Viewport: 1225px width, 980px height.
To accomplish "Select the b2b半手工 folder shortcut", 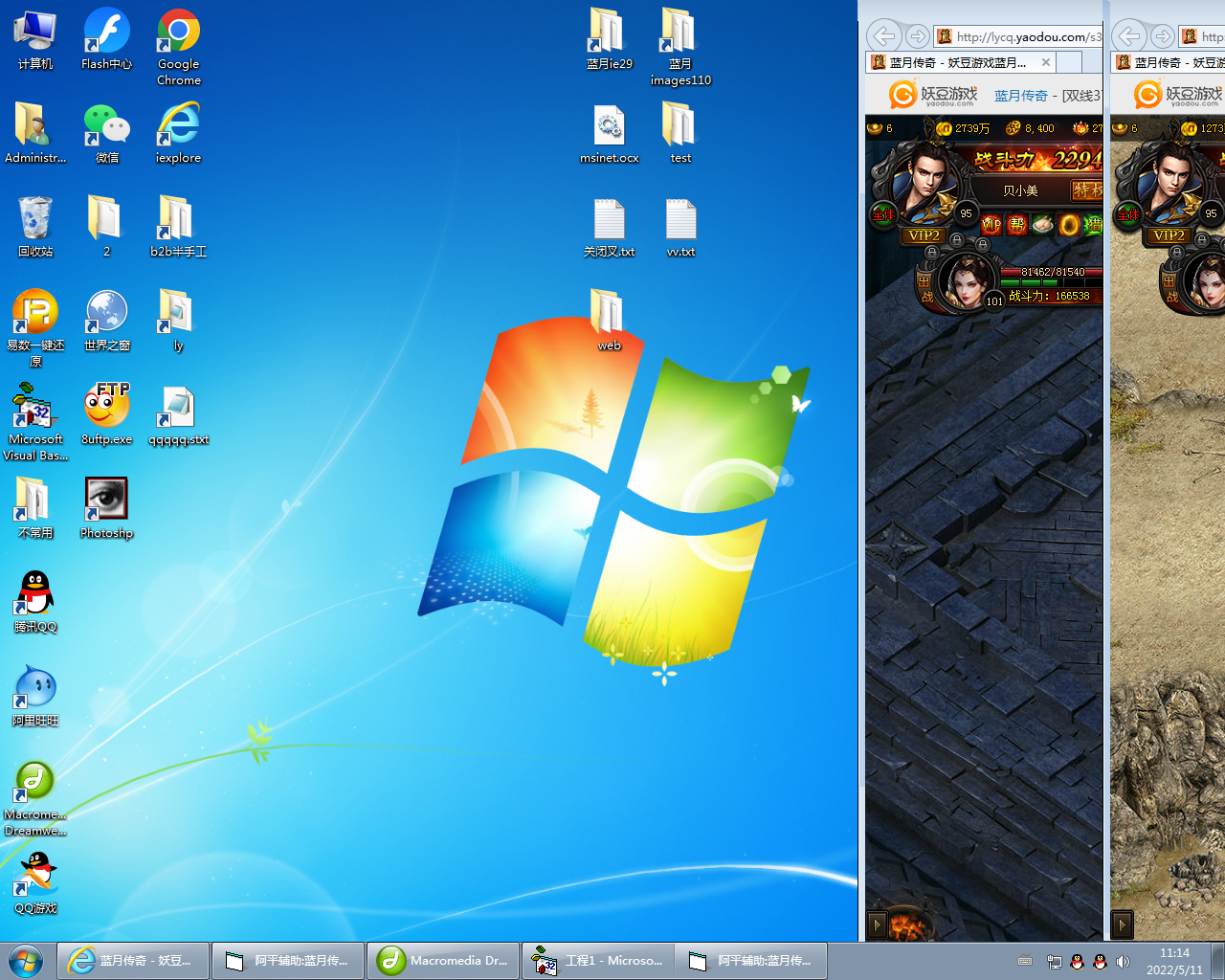I will pyautogui.click(x=179, y=228).
